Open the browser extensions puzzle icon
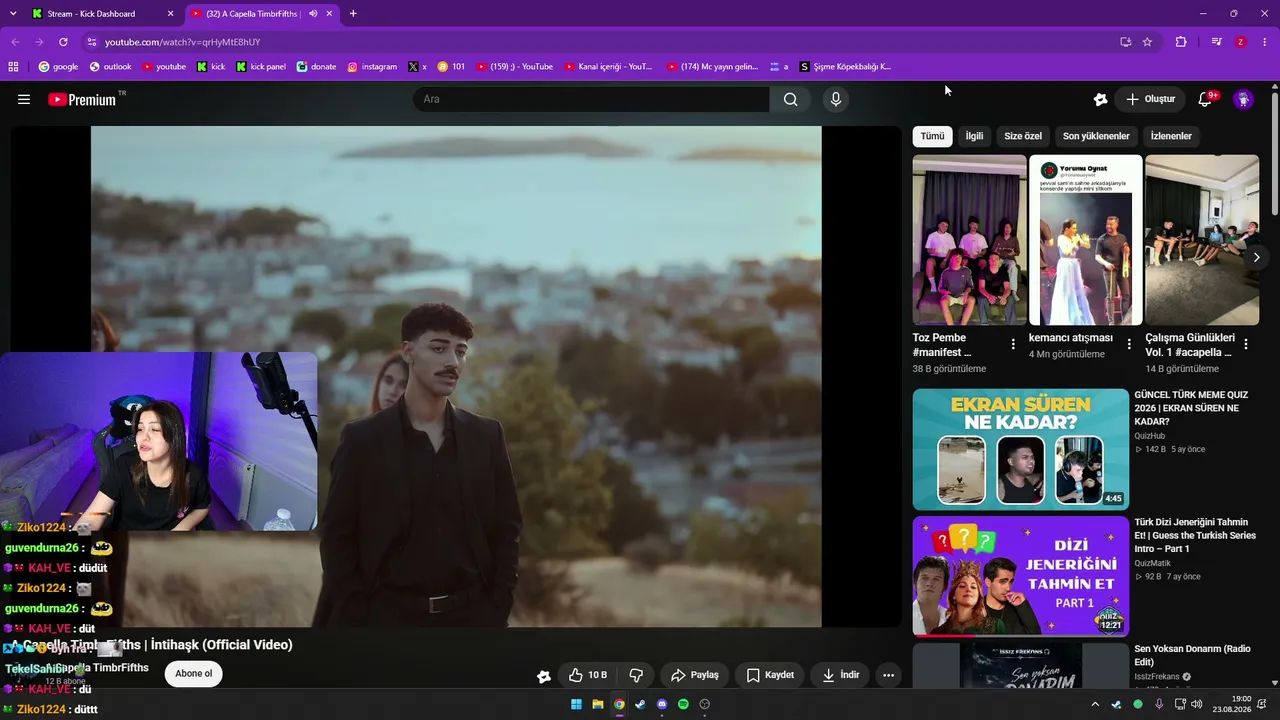Image resolution: width=1280 pixels, height=720 pixels. pyautogui.click(x=1181, y=42)
